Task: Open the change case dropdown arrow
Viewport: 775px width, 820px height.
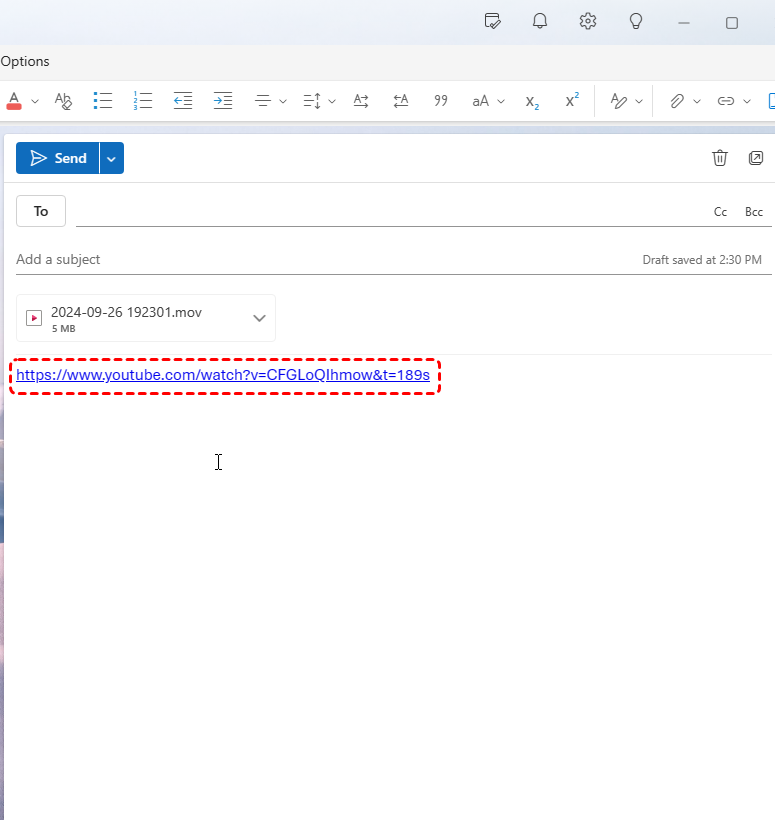Action: [501, 101]
